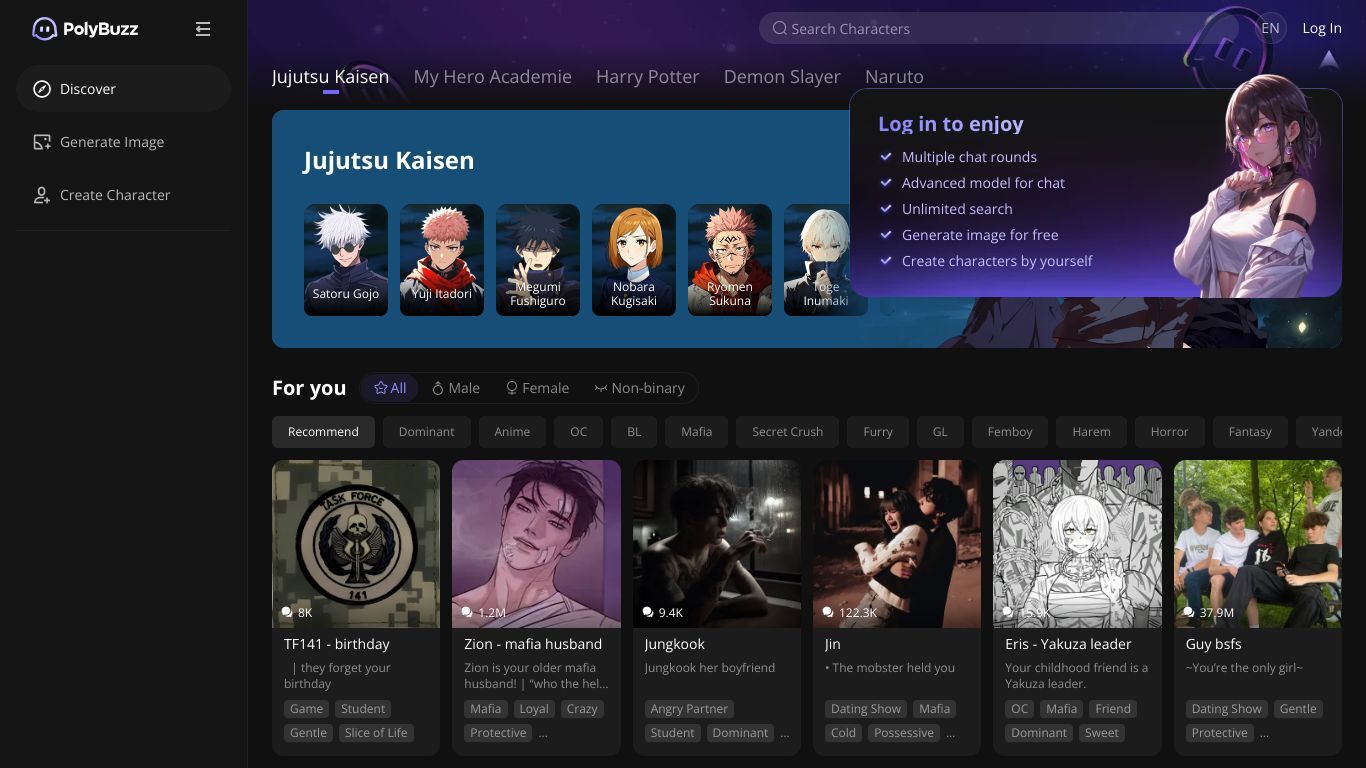Filter characters by Female

(537, 388)
